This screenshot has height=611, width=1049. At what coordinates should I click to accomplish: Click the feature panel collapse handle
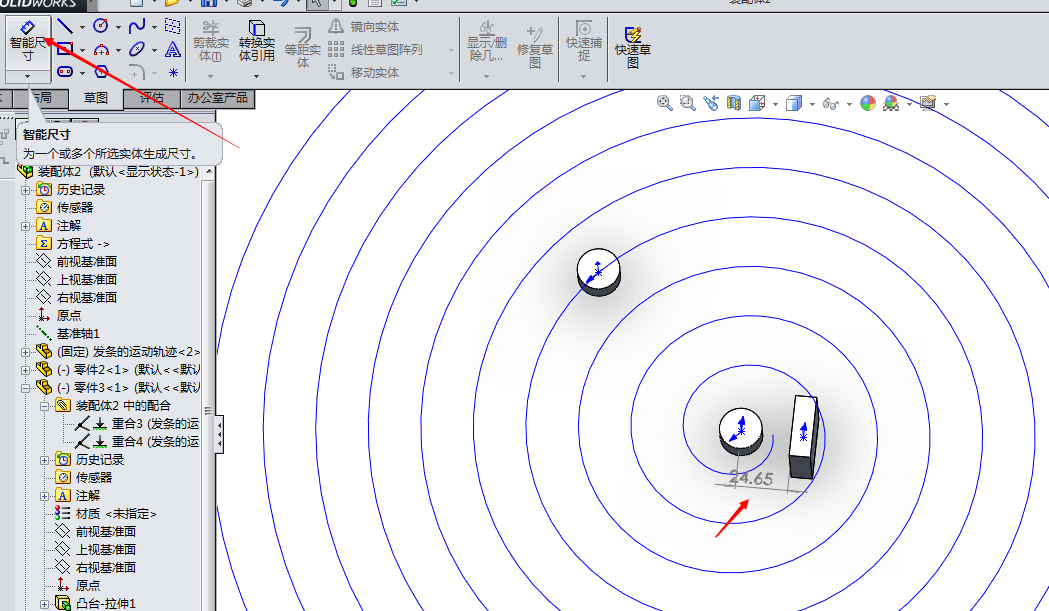click(x=219, y=434)
